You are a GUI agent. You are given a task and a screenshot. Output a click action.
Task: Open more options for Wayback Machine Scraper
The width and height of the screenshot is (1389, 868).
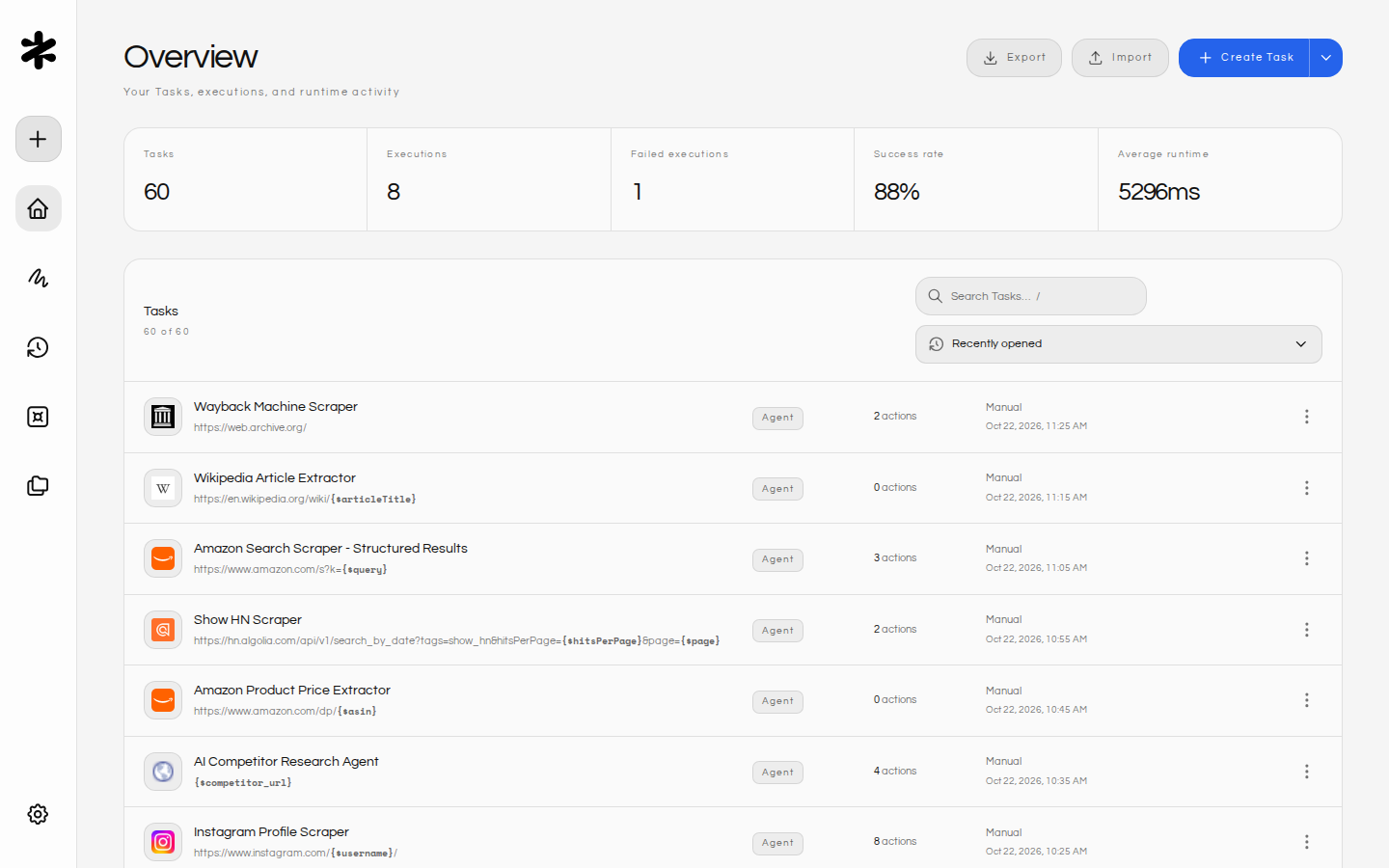coord(1307,417)
